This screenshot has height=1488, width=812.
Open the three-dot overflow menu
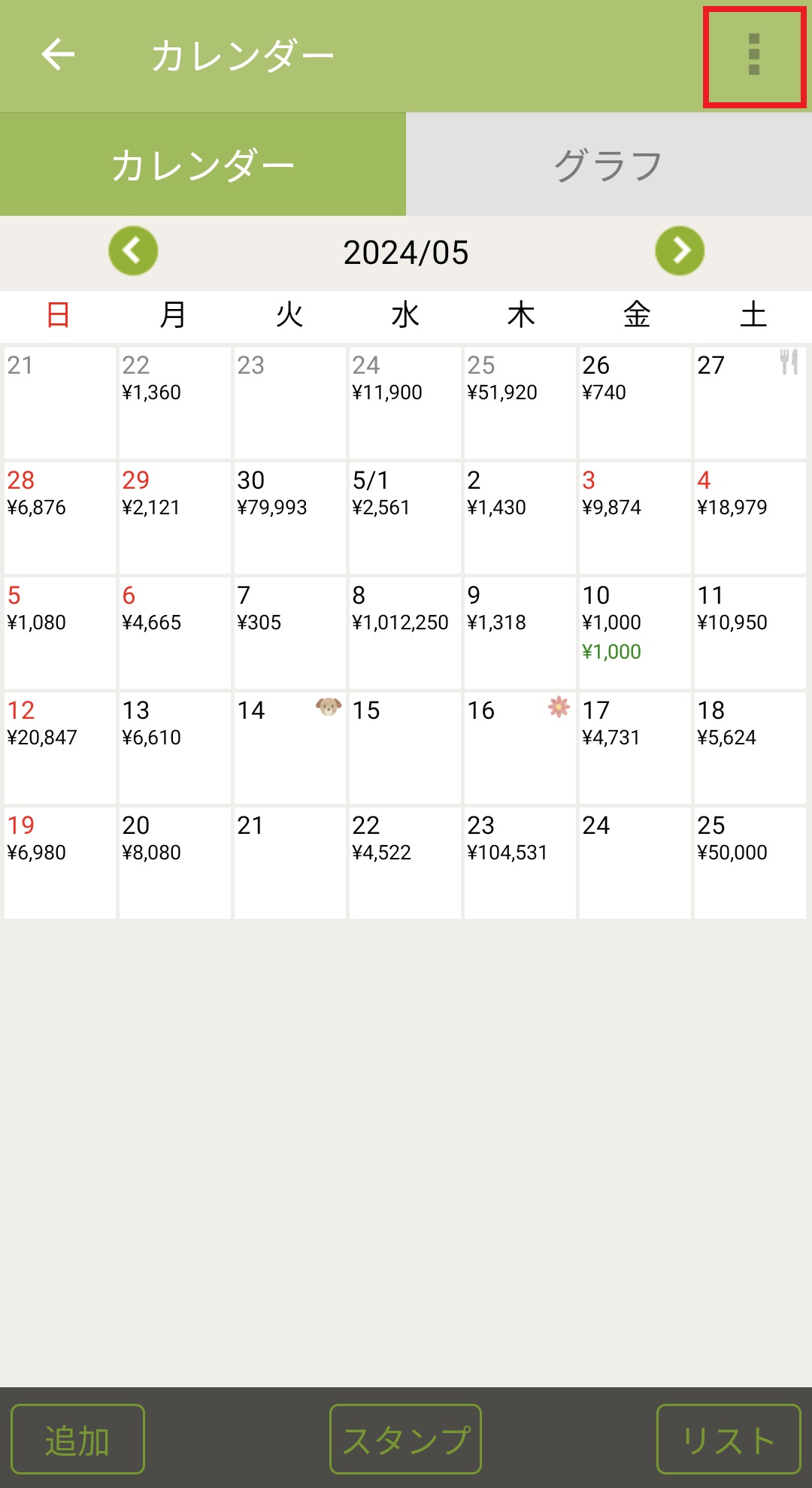pos(754,56)
